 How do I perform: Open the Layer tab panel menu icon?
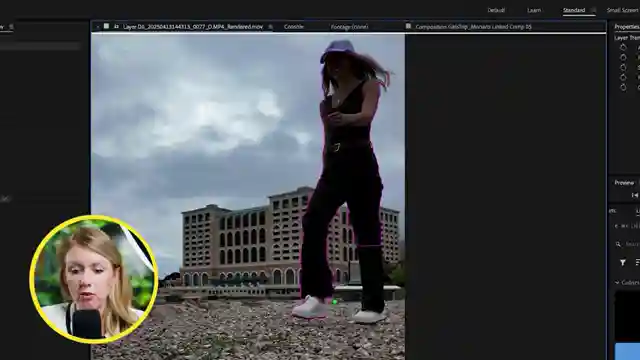[270, 27]
